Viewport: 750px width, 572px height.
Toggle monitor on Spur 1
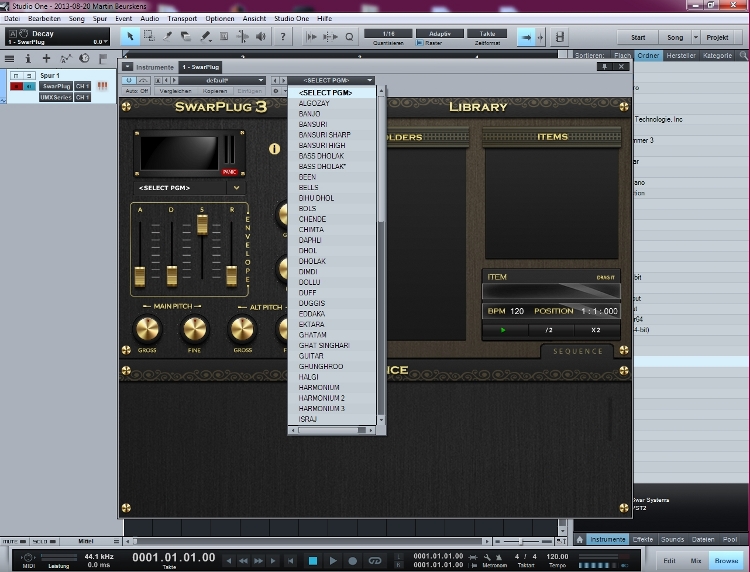coord(29,86)
